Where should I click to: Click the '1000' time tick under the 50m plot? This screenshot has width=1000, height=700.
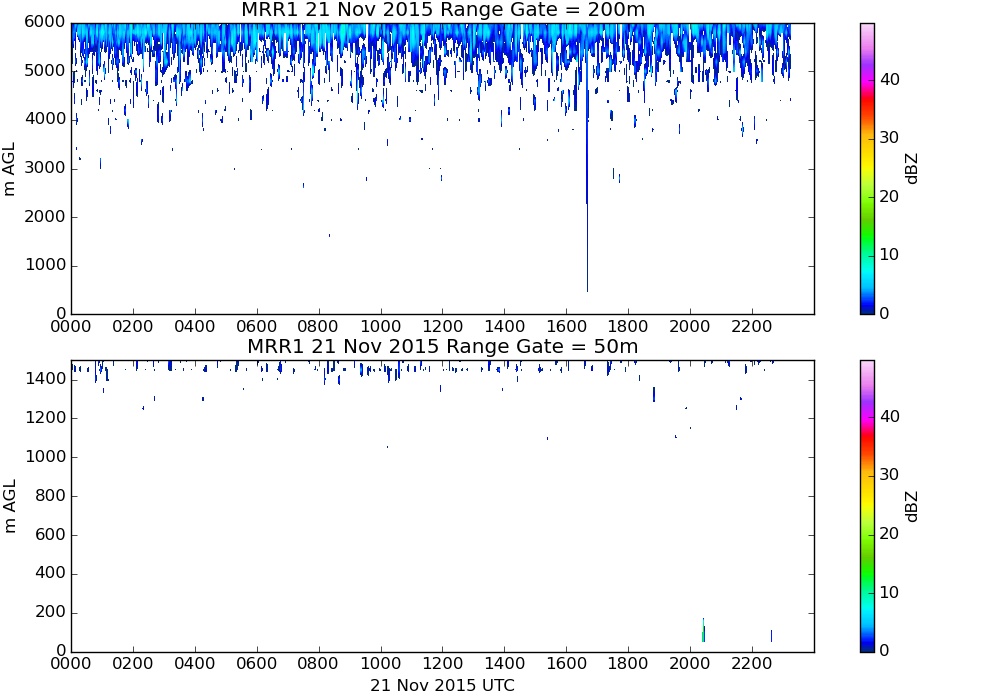click(381, 664)
